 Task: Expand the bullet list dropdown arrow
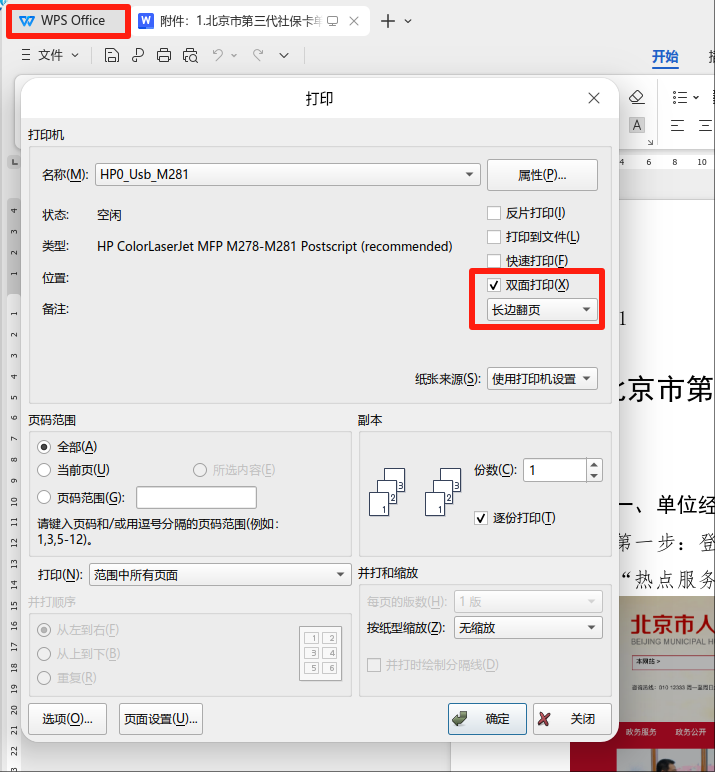[x=696, y=97]
